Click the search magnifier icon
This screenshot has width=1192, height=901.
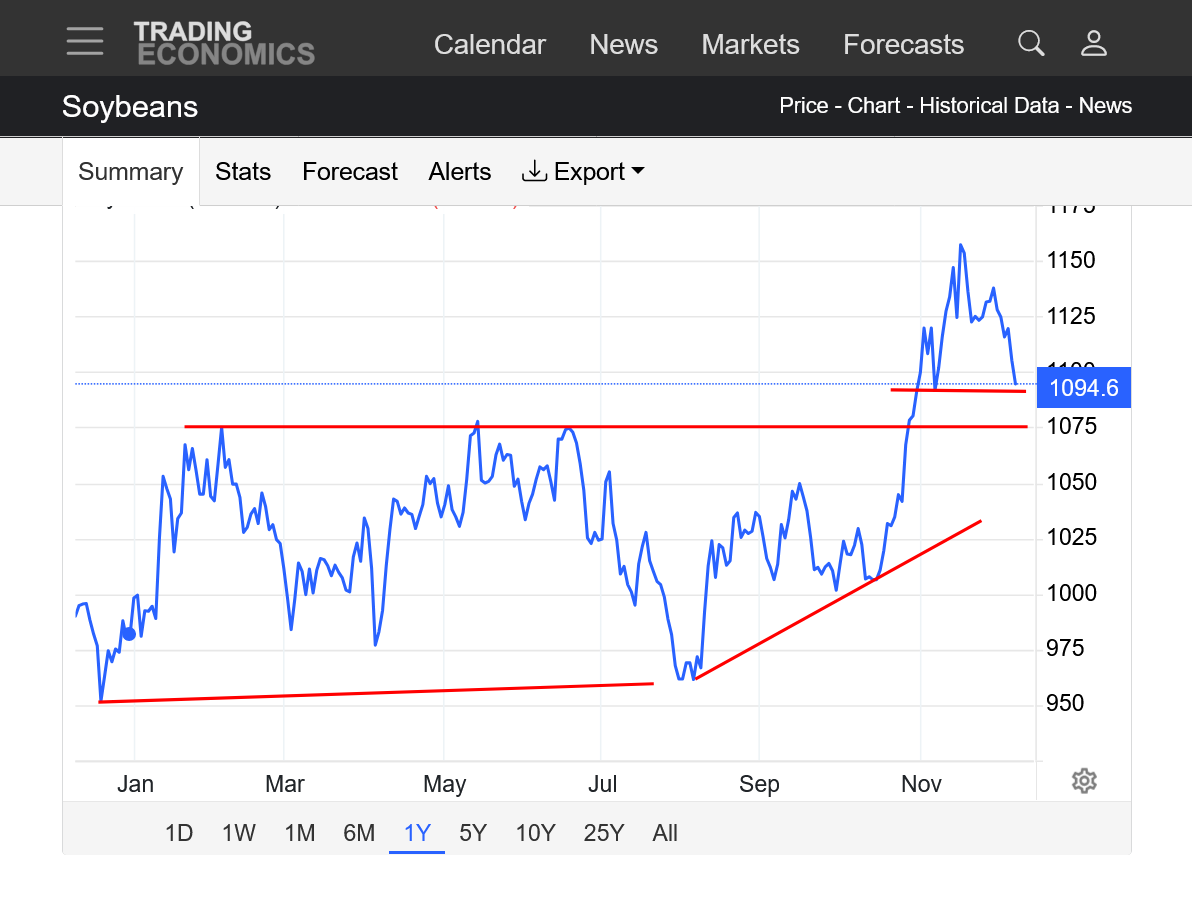[1031, 43]
